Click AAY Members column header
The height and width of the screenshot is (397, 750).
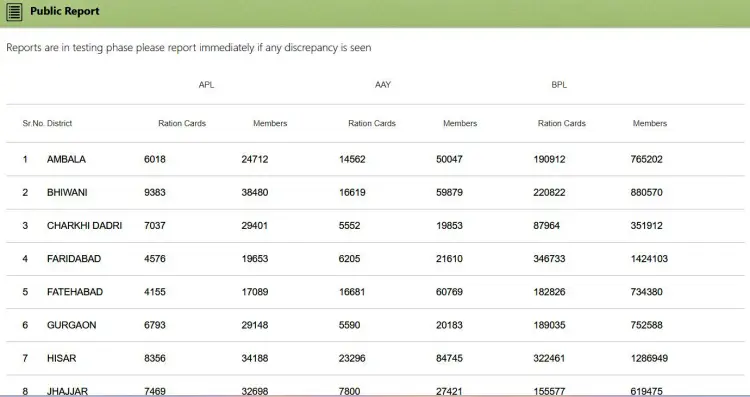pyautogui.click(x=460, y=123)
